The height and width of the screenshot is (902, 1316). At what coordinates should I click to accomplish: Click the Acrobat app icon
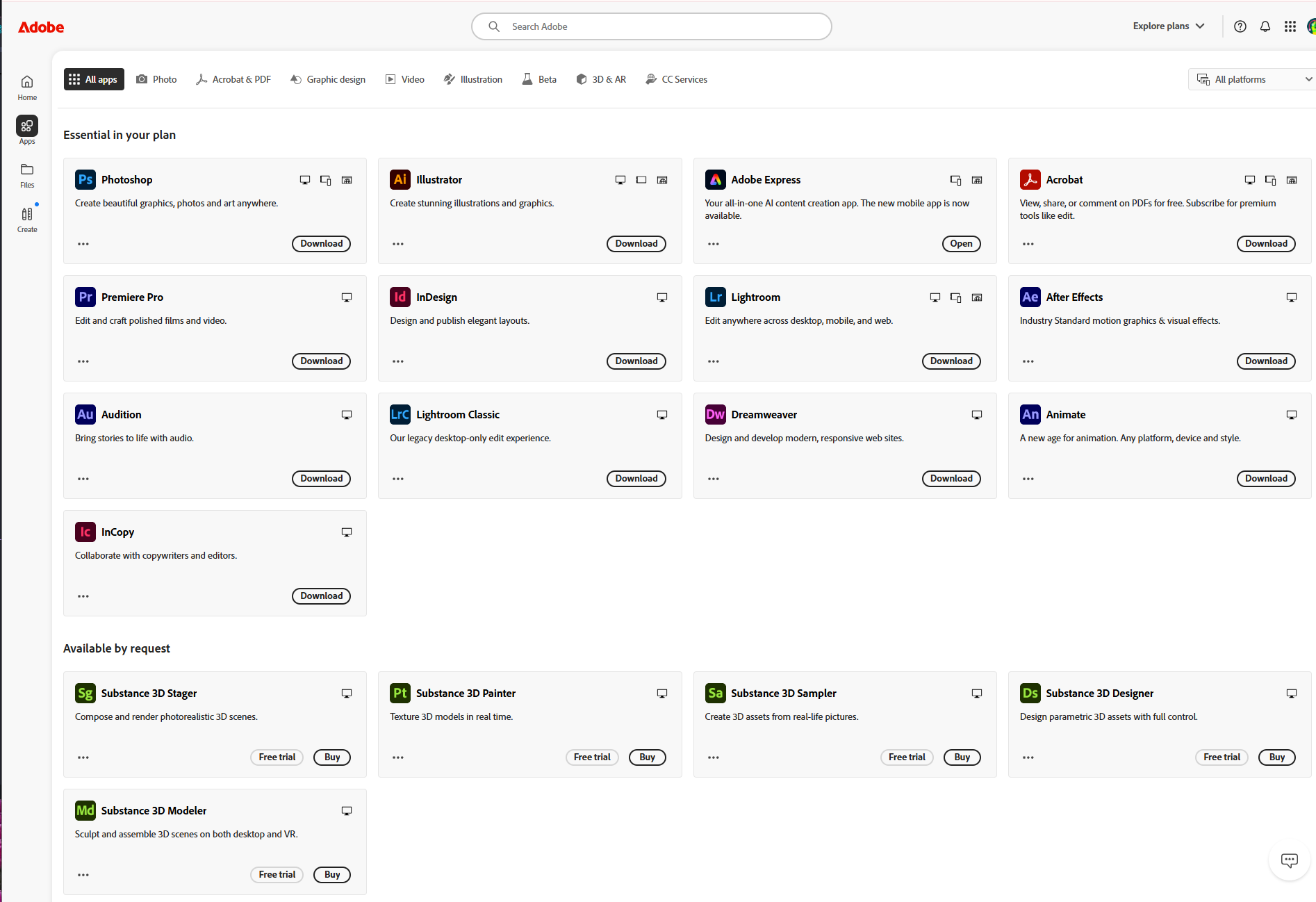coord(1030,179)
